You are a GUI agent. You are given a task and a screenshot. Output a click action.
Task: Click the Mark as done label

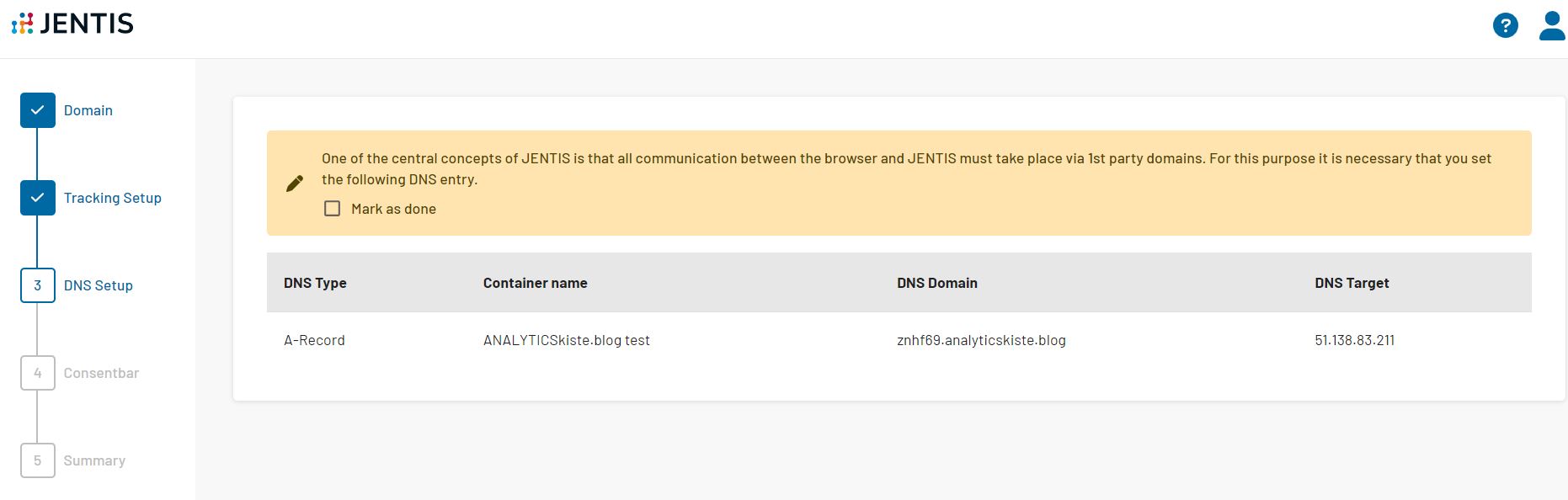pos(393,209)
